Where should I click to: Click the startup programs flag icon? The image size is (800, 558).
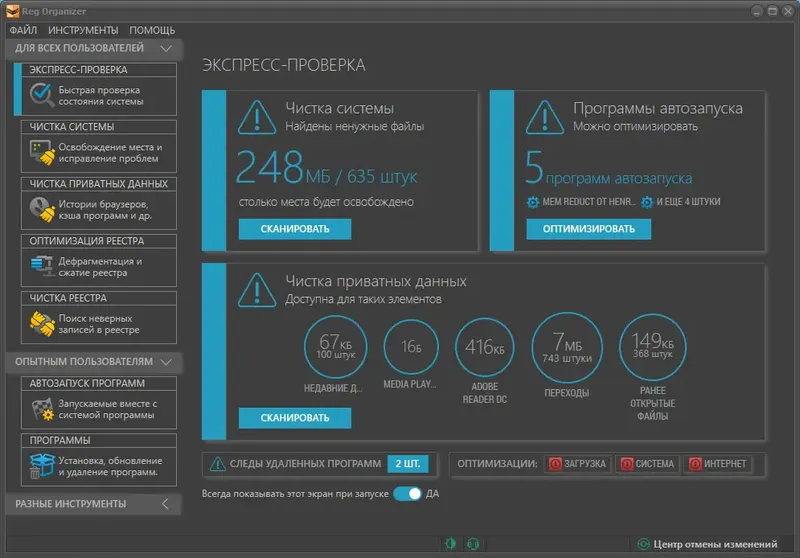[x=42, y=409]
